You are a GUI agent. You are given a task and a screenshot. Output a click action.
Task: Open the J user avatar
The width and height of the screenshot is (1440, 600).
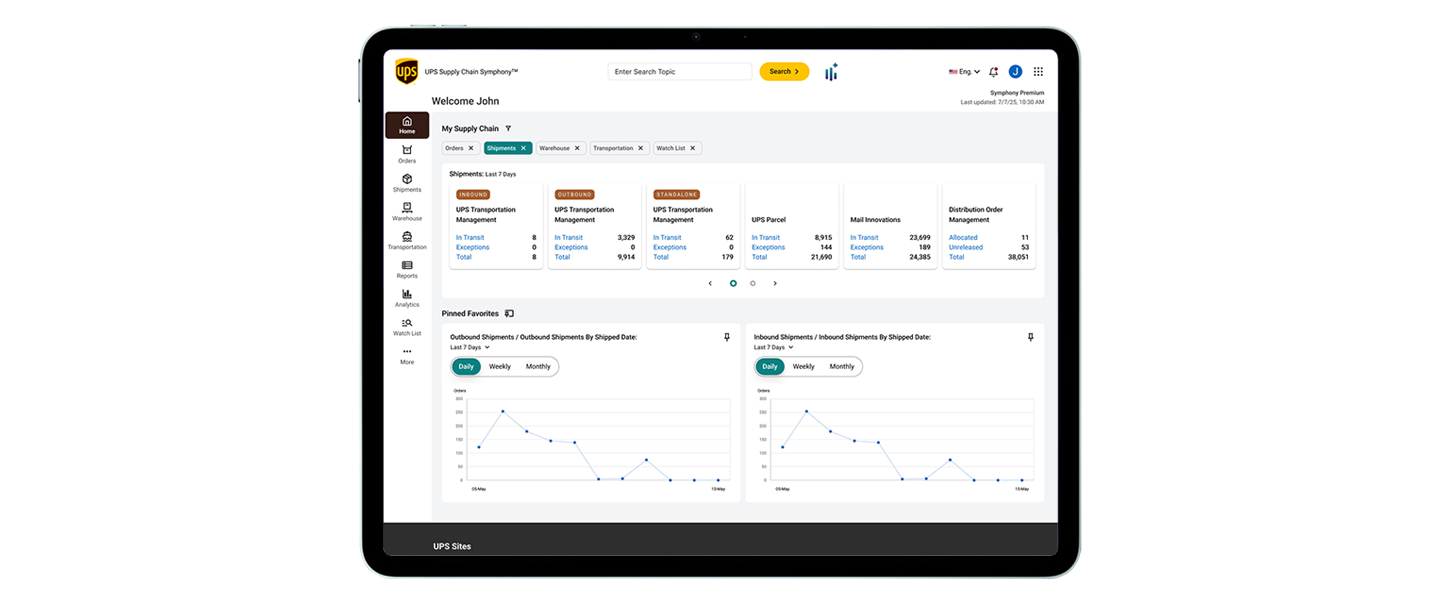1015,72
